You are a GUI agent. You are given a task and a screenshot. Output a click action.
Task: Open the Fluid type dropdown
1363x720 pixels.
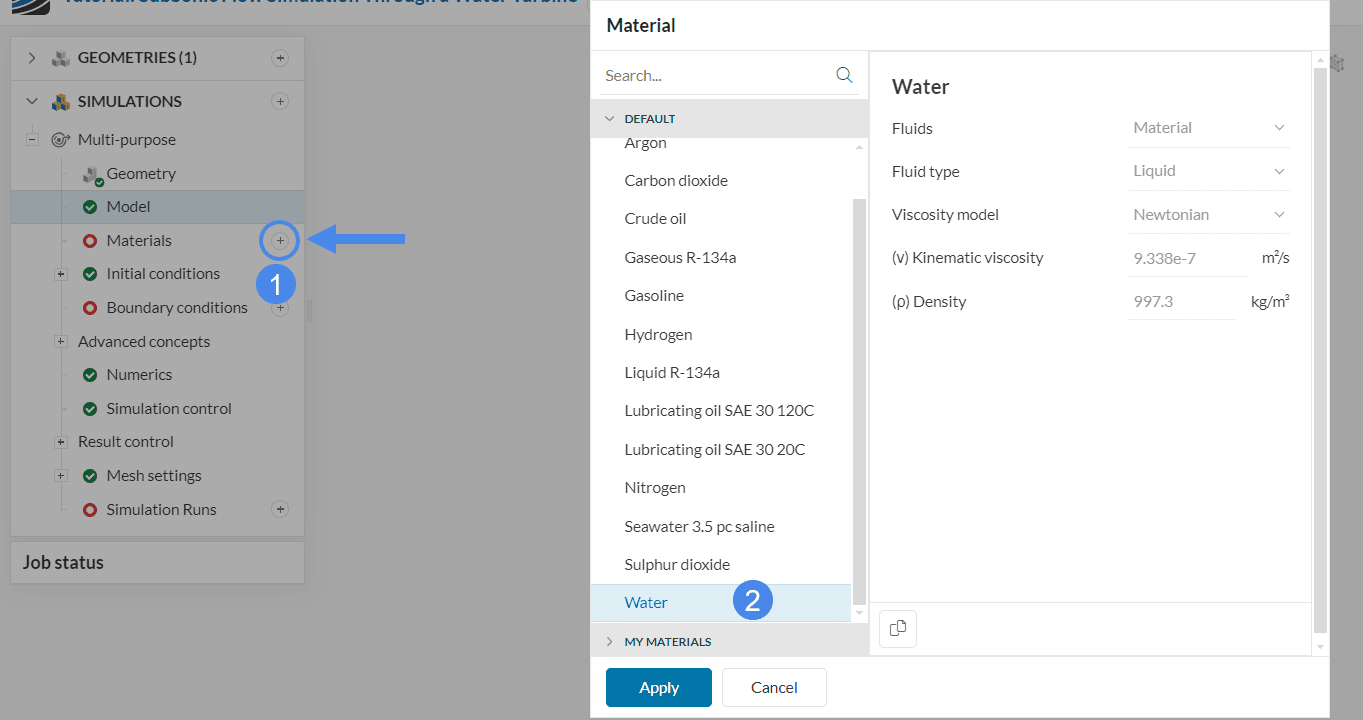[x=1208, y=171]
